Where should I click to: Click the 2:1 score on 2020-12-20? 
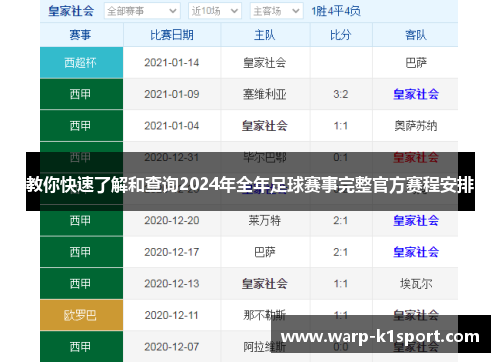click(x=341, y=220)
